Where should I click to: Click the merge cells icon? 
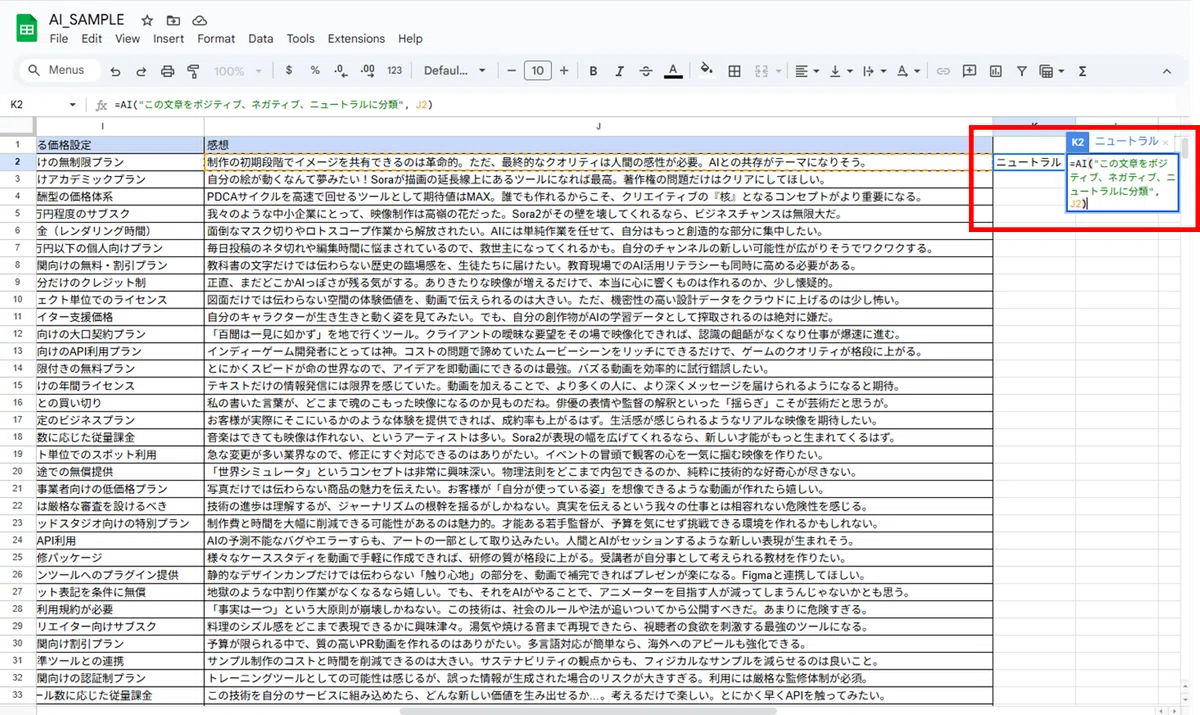761,71
